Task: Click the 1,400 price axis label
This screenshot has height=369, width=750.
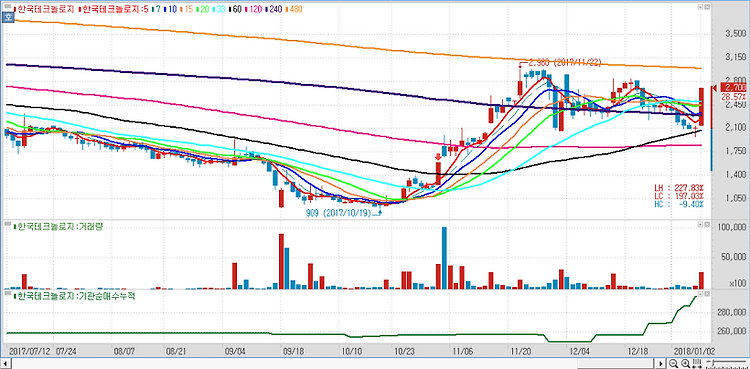Action: [x=735, y=175]
